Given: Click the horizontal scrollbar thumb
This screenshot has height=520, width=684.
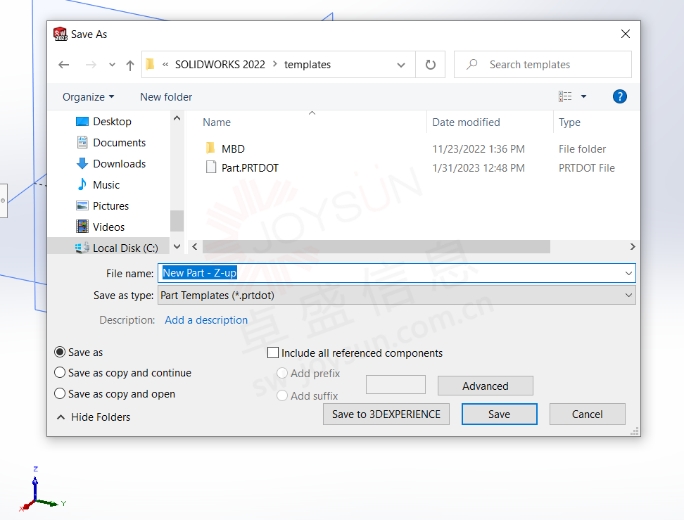Looking at the screenshot, I should 376,247.
